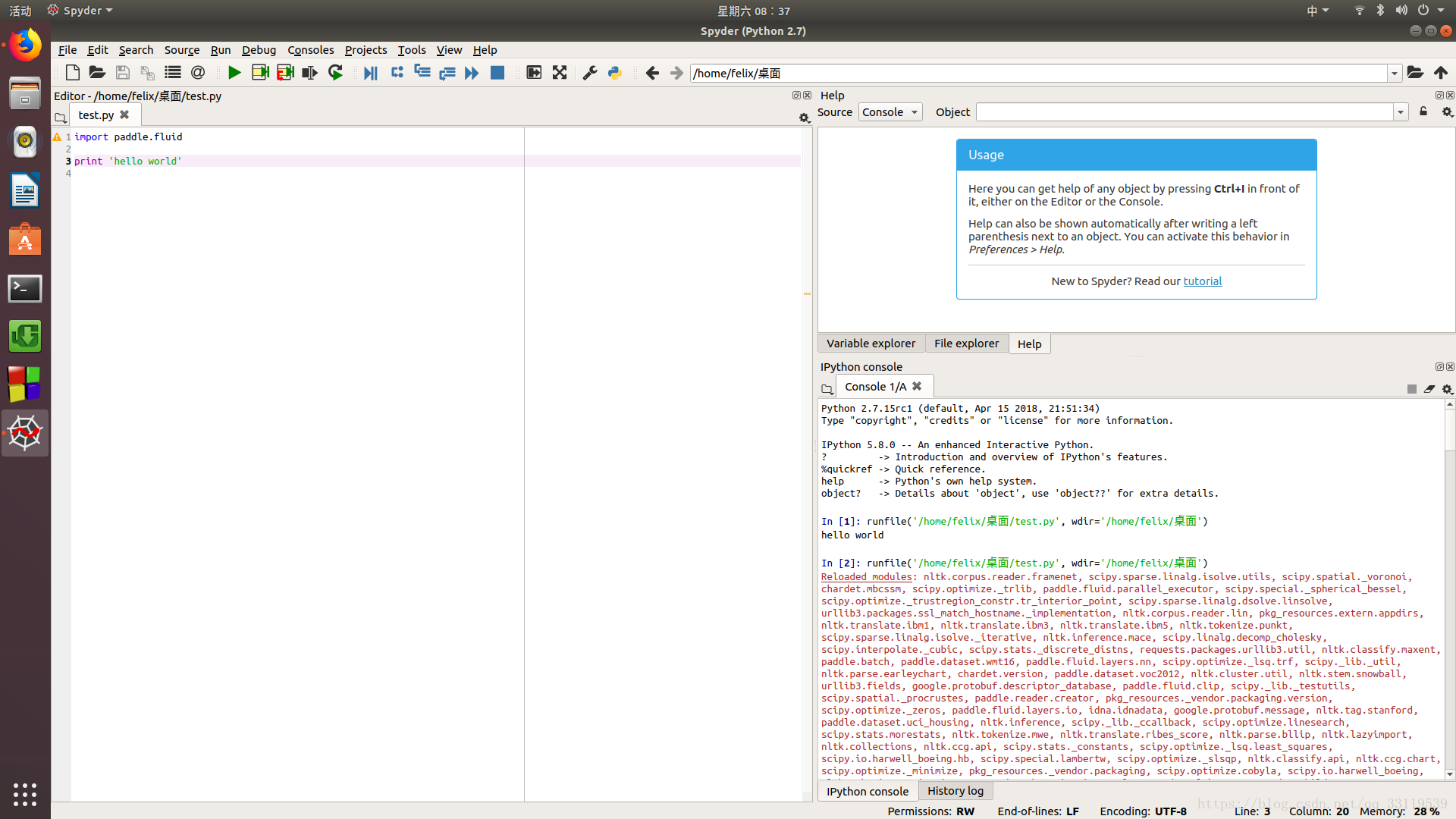Show applications grid in the dock
1456x819 pixels.
click(x=25, y=794)
